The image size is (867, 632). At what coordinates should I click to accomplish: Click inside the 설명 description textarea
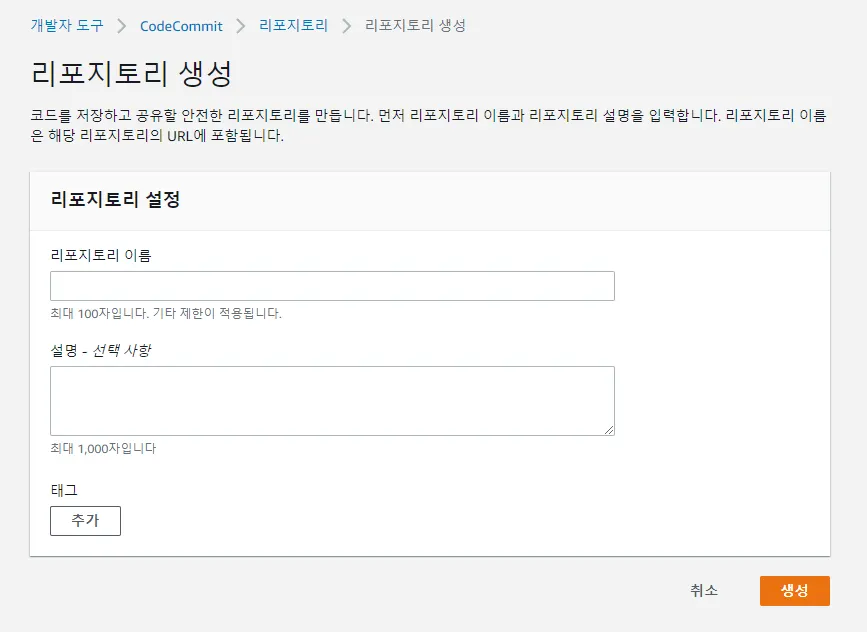coord(332,400)
